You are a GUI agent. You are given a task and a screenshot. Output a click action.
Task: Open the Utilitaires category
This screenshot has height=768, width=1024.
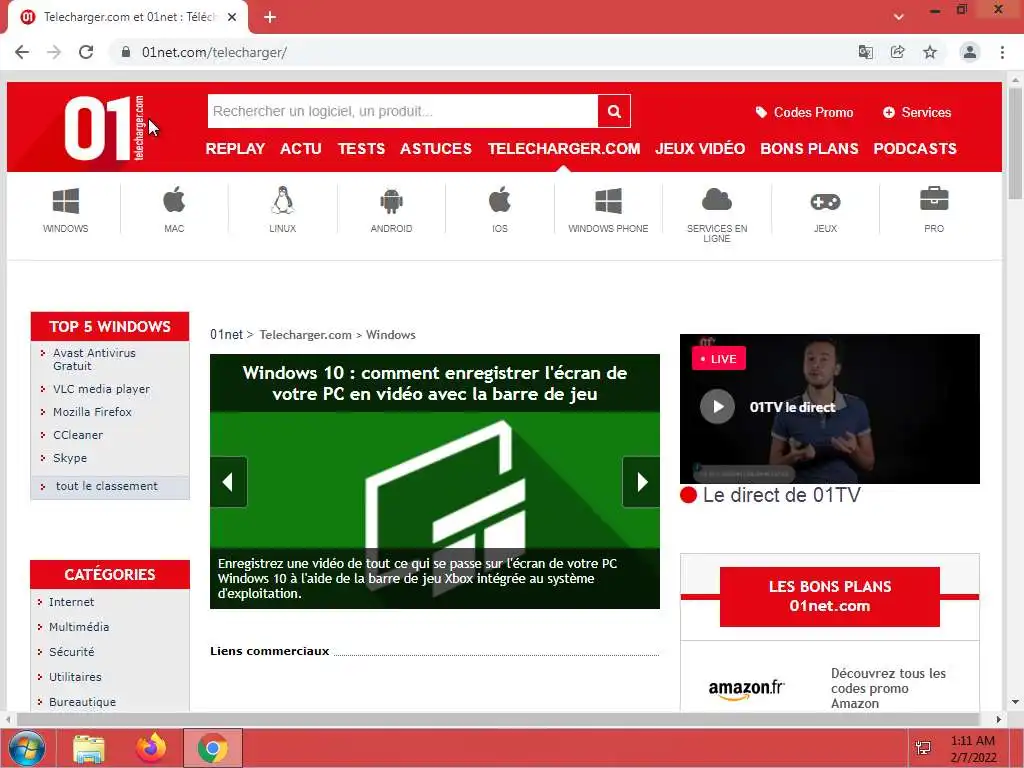click(75, 677)
